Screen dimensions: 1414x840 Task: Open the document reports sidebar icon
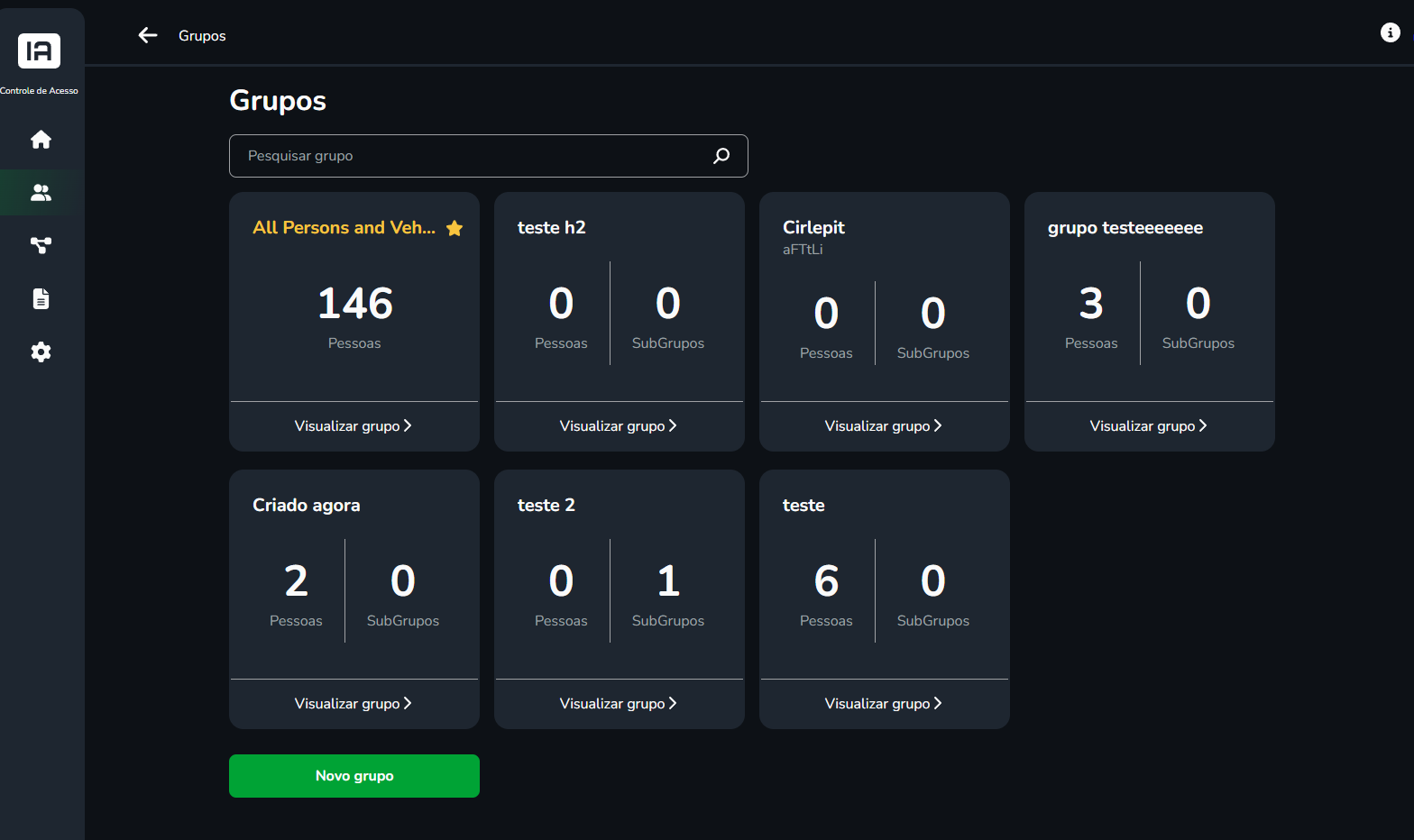click(41, 298)
